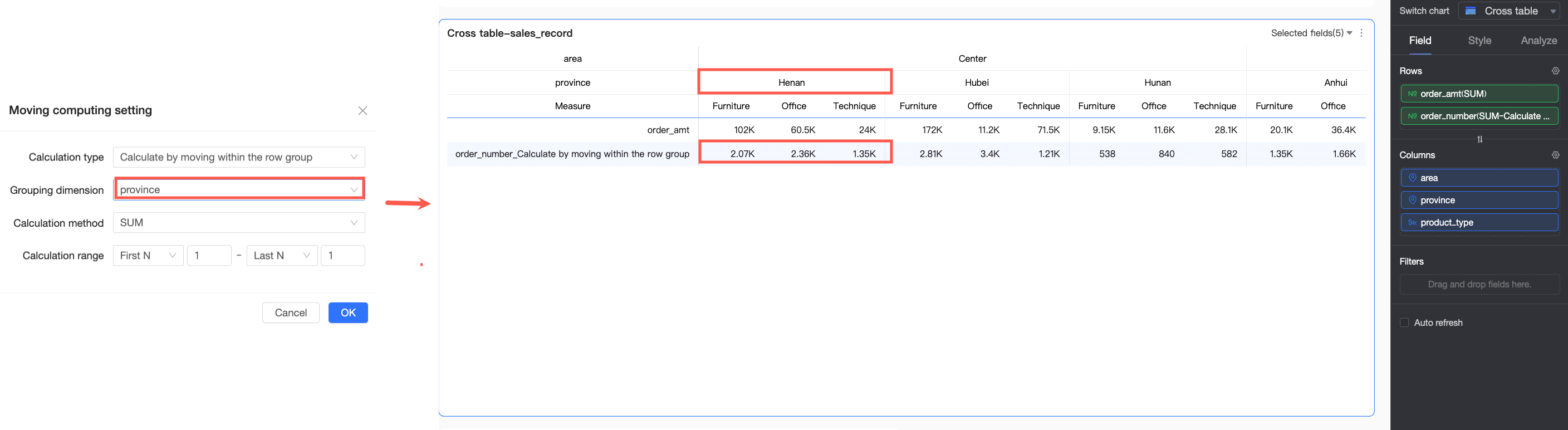This screenshot has height=430, width=1568.
Task: Click the Str type icon on product_type
Action: pyautogui.click(x=1412, y=222)
